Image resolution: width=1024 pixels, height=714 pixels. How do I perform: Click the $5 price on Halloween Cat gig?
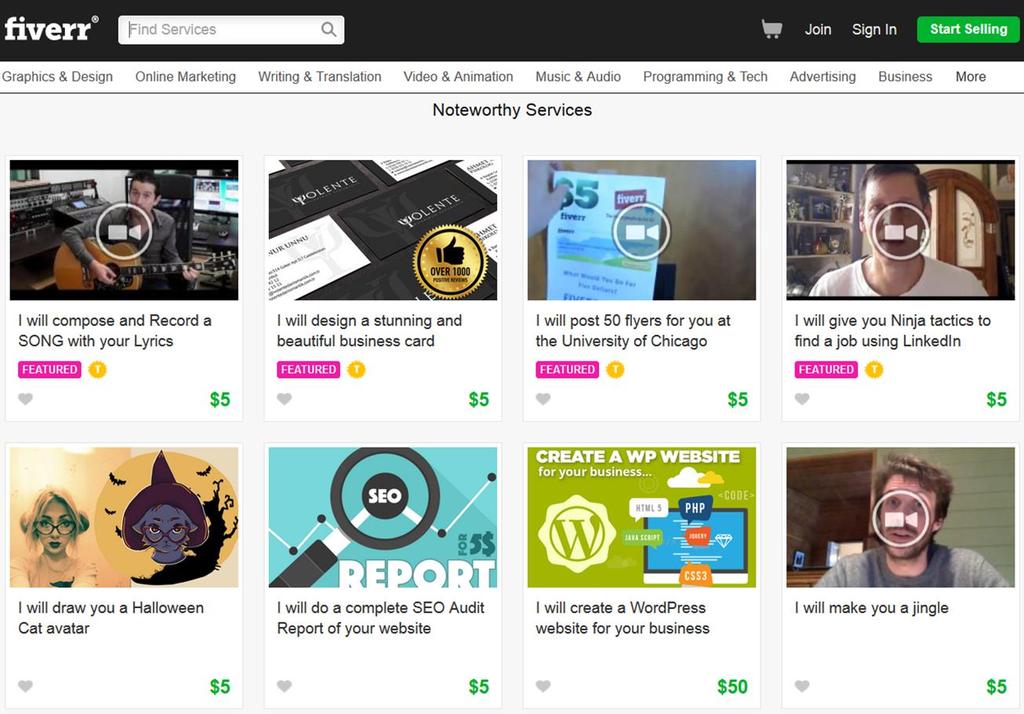tap(220, 687)
